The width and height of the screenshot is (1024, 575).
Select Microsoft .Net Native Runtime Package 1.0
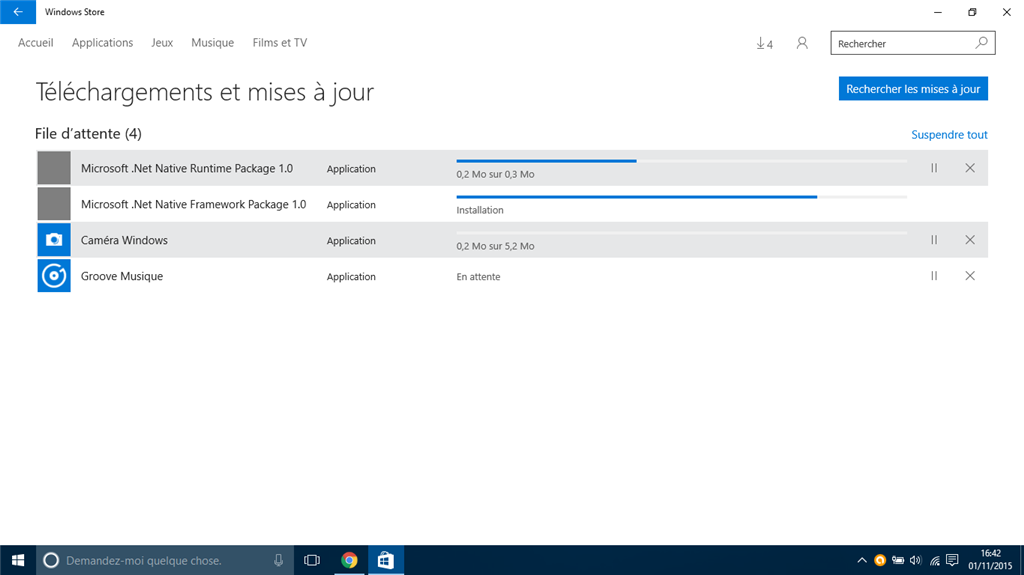(187, 168)
